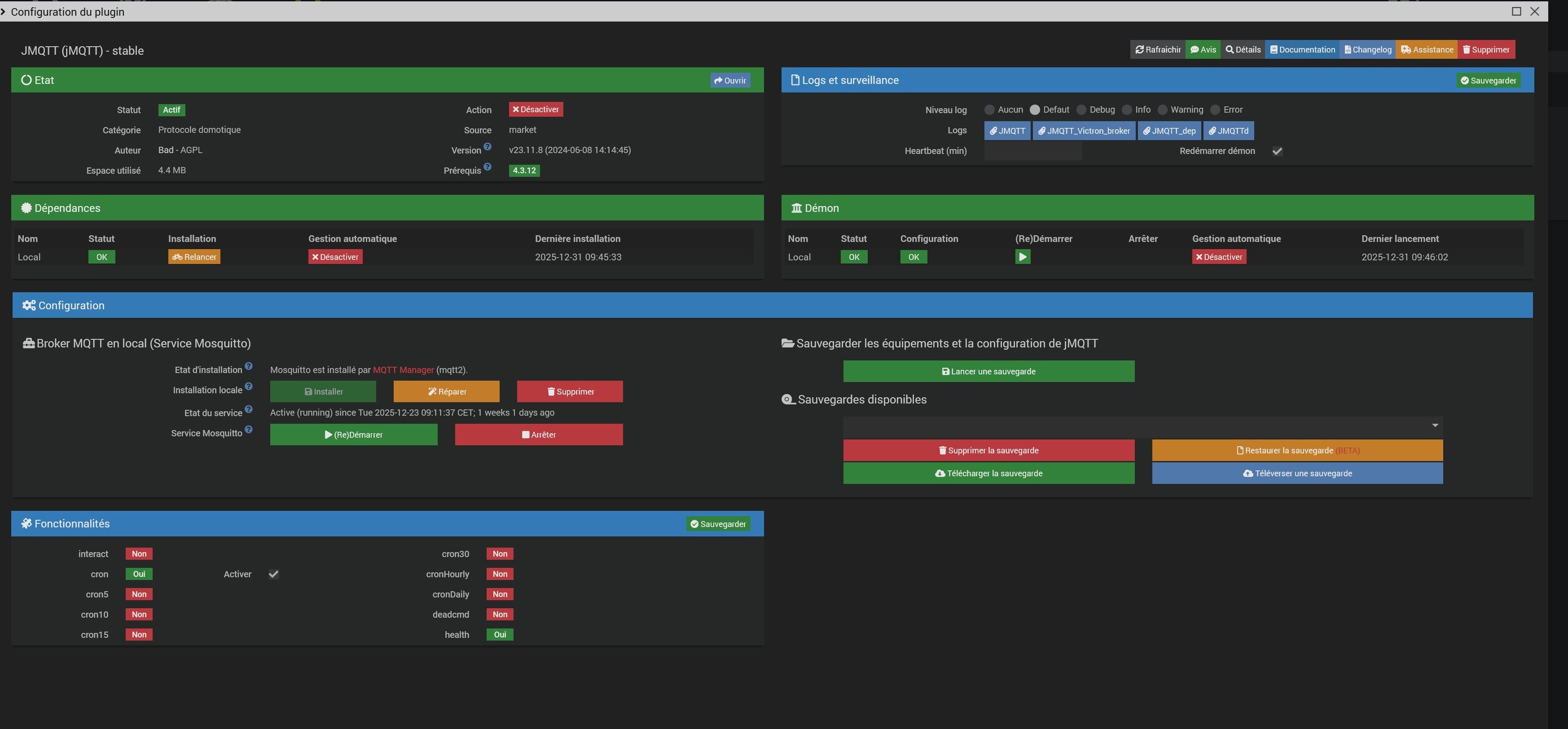Open the Sauvegardes disponibles dropdown
Screen dimensions: 1568x729
1142,426
